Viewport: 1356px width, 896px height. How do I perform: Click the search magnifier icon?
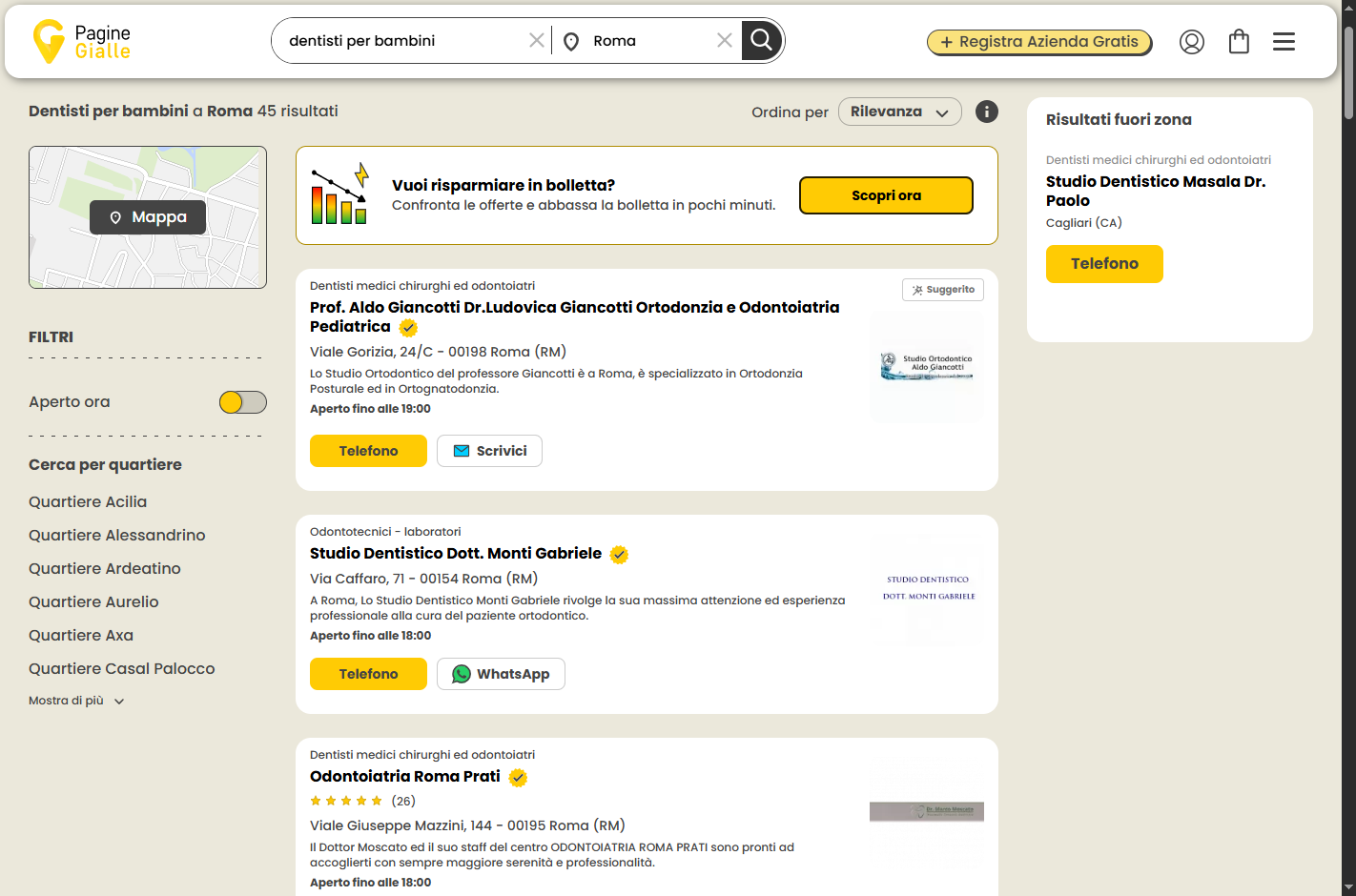pos(760,41)
